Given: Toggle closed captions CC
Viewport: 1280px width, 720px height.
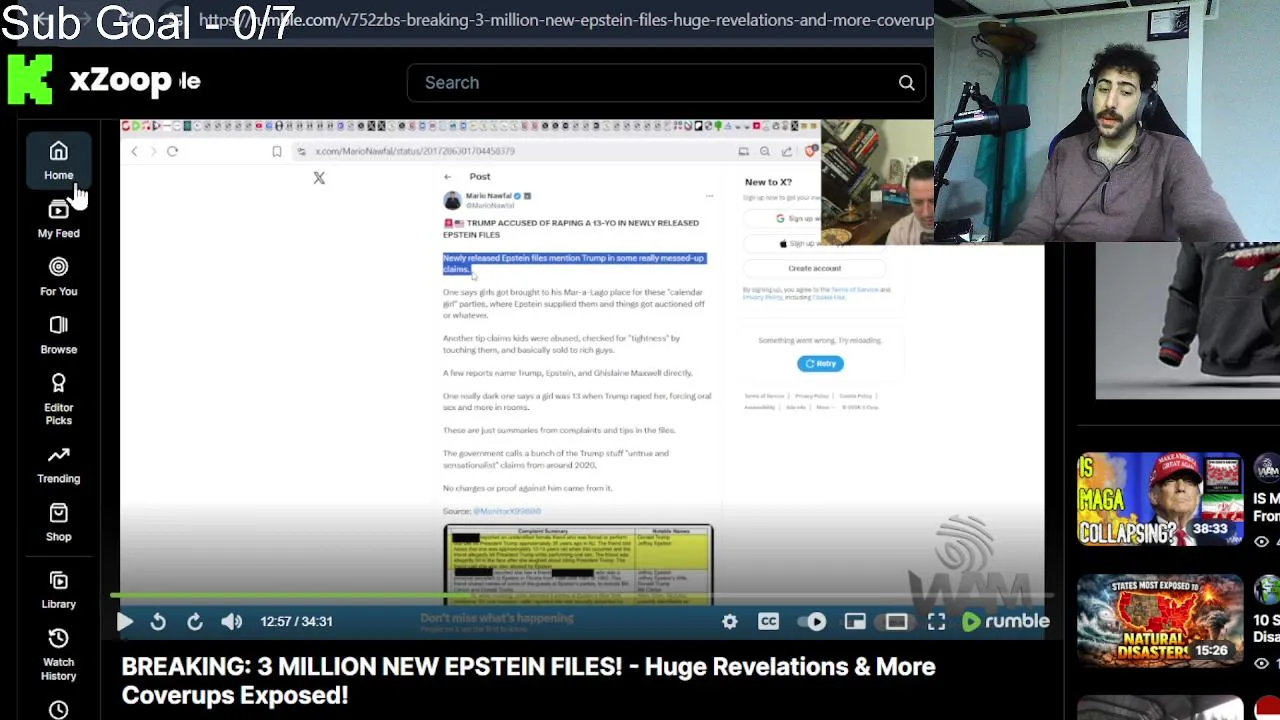Looking at the screenshot, I should click(x=768, y=621).
